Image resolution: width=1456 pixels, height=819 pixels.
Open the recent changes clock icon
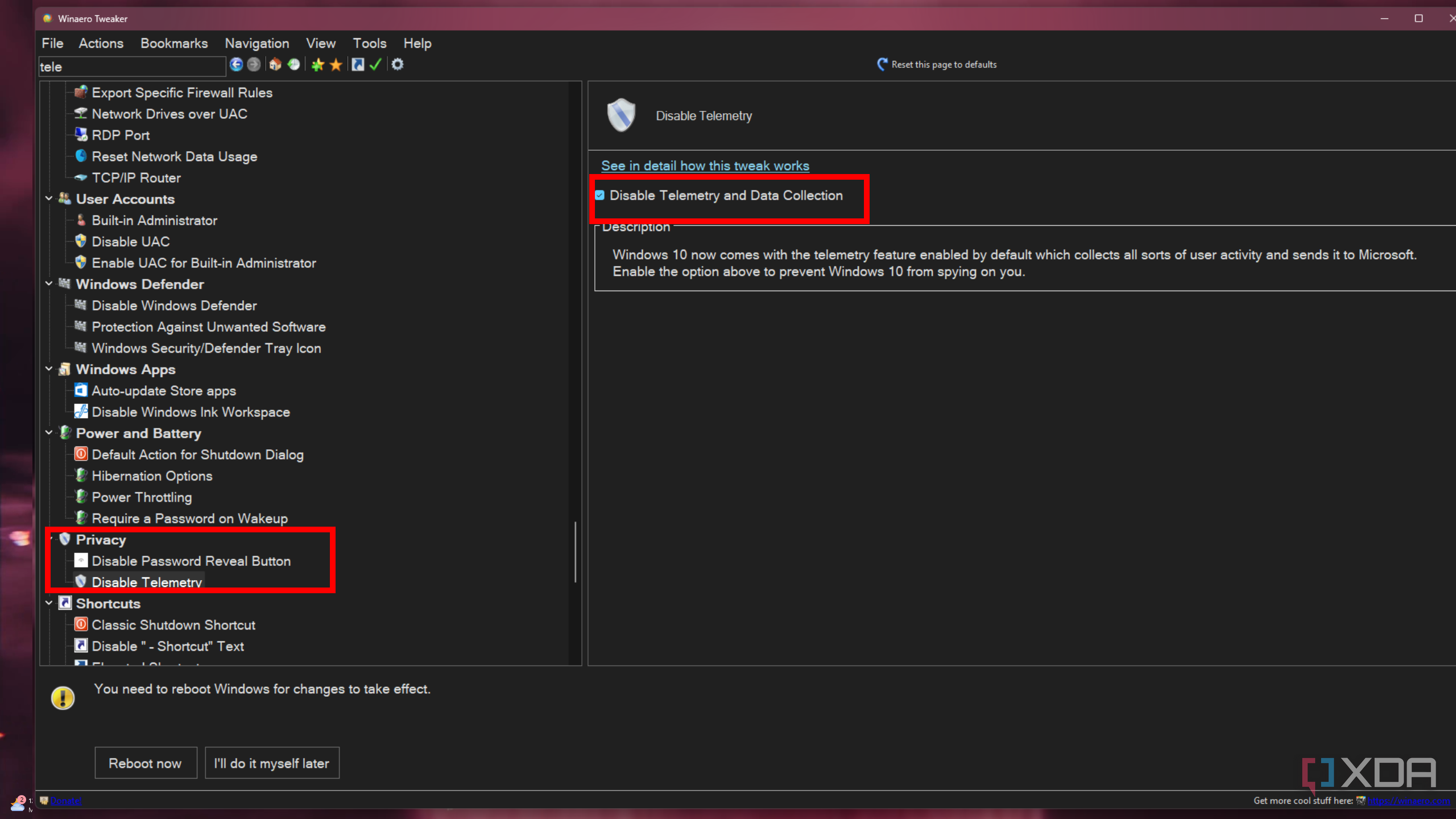click(x=293, y=65)
